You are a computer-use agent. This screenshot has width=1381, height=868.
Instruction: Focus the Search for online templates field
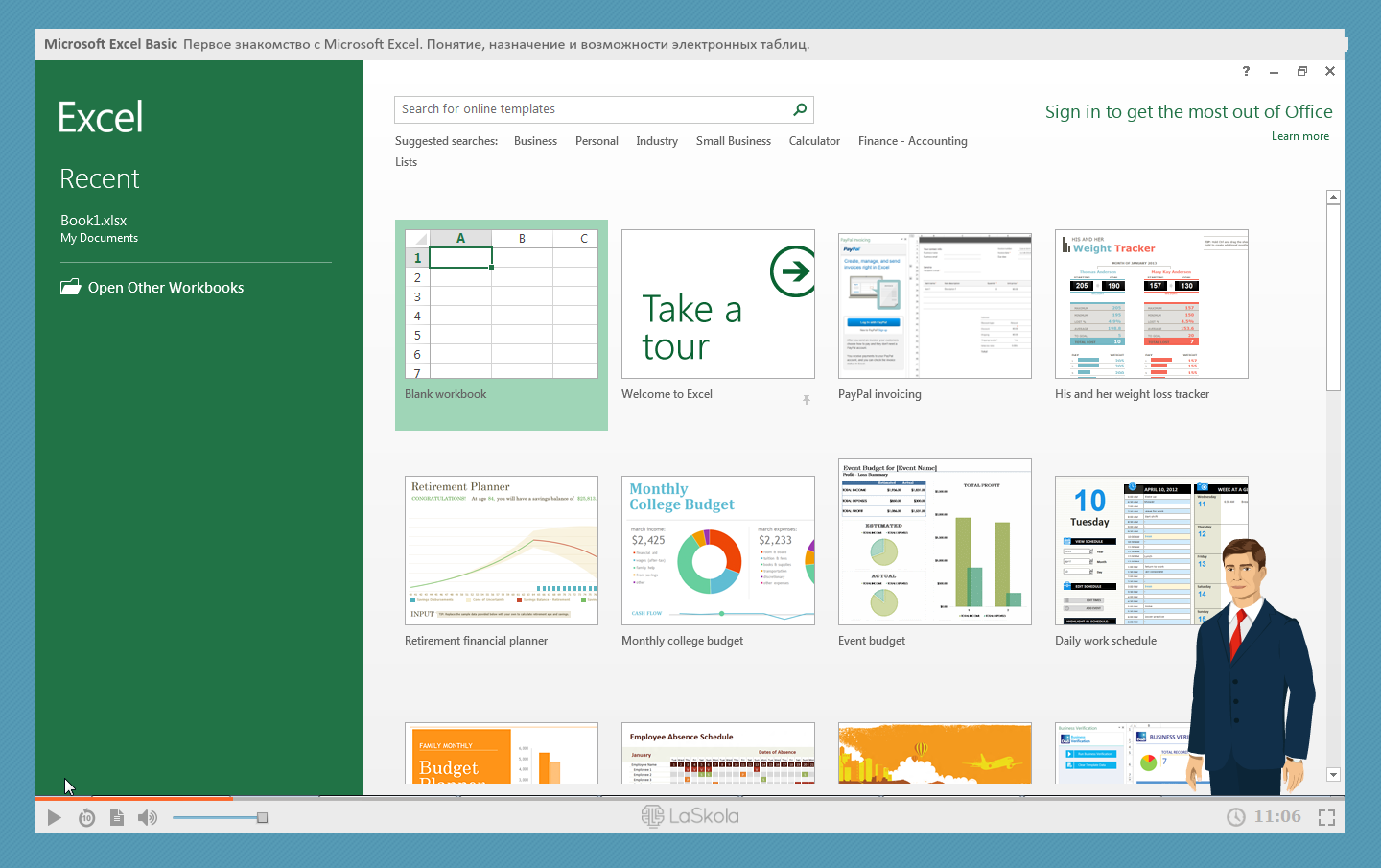(590, 109)
